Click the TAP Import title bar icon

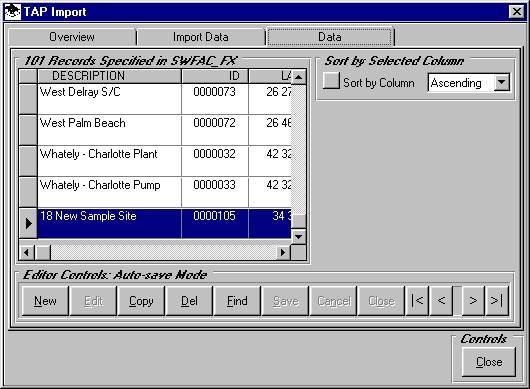click(x=13, y=12)
